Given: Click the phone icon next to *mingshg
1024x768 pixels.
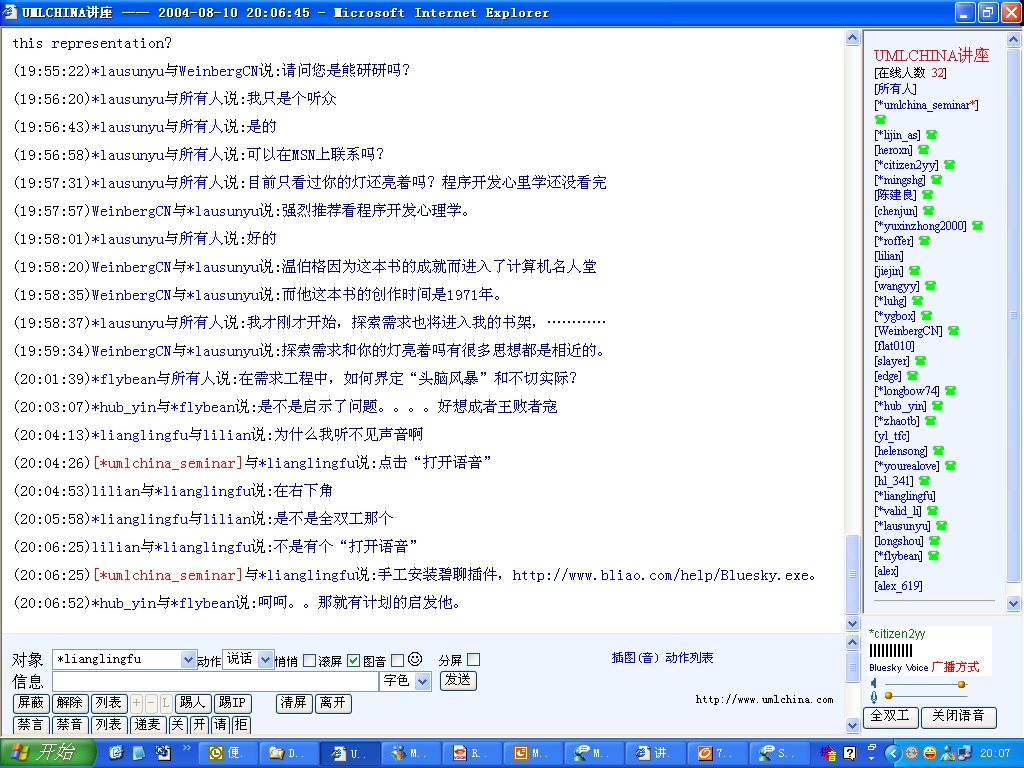Looking at the screenshot, I should point(936,180).
